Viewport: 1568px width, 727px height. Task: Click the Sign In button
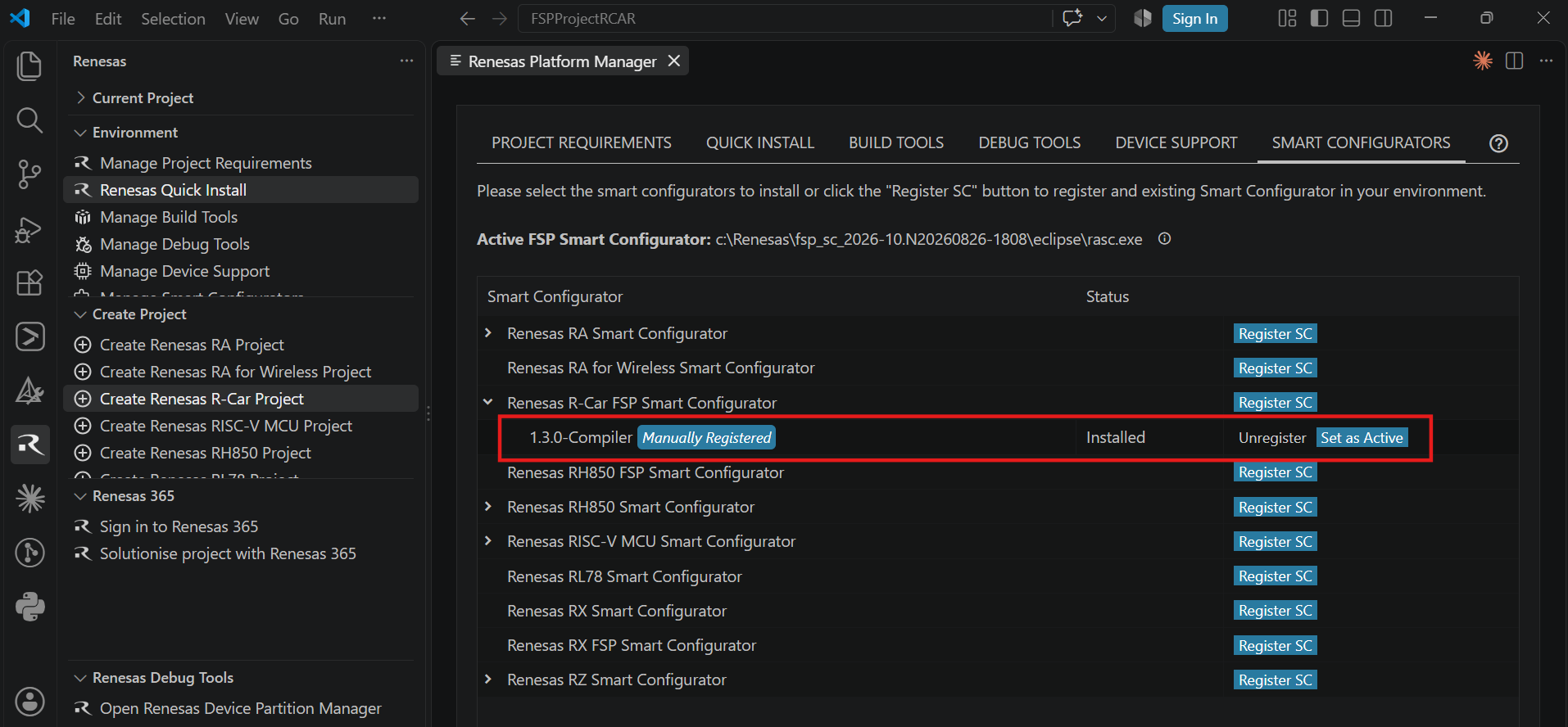1194,18
